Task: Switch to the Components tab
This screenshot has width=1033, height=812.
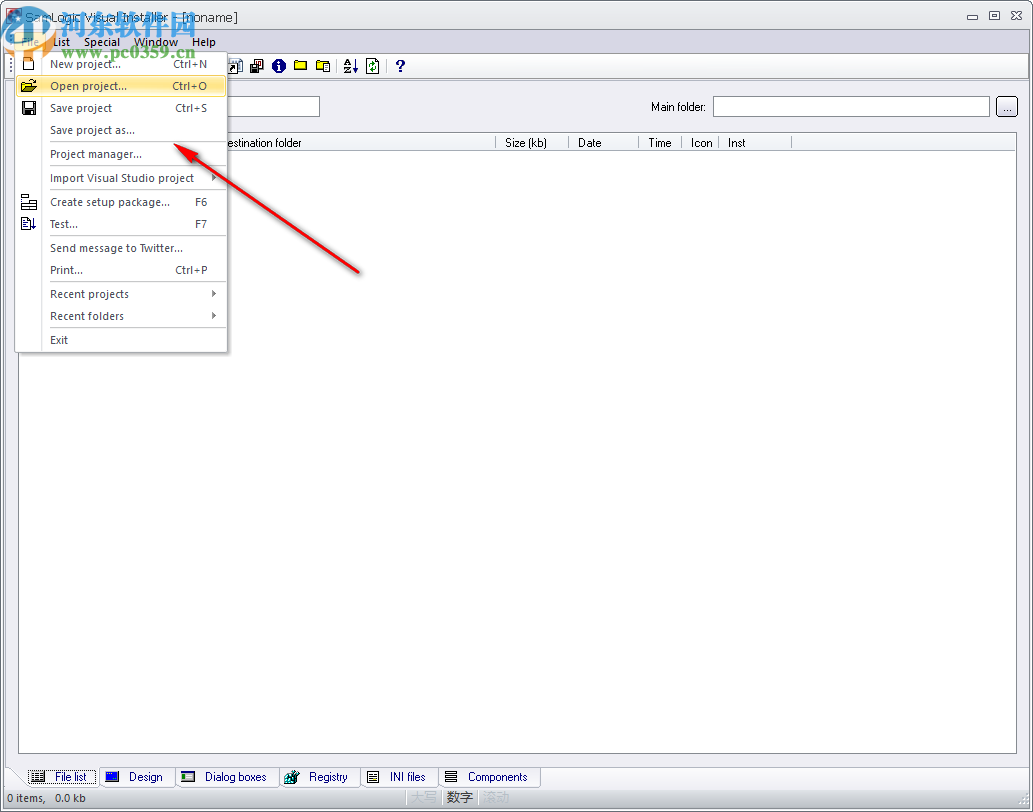Action: 489,777
